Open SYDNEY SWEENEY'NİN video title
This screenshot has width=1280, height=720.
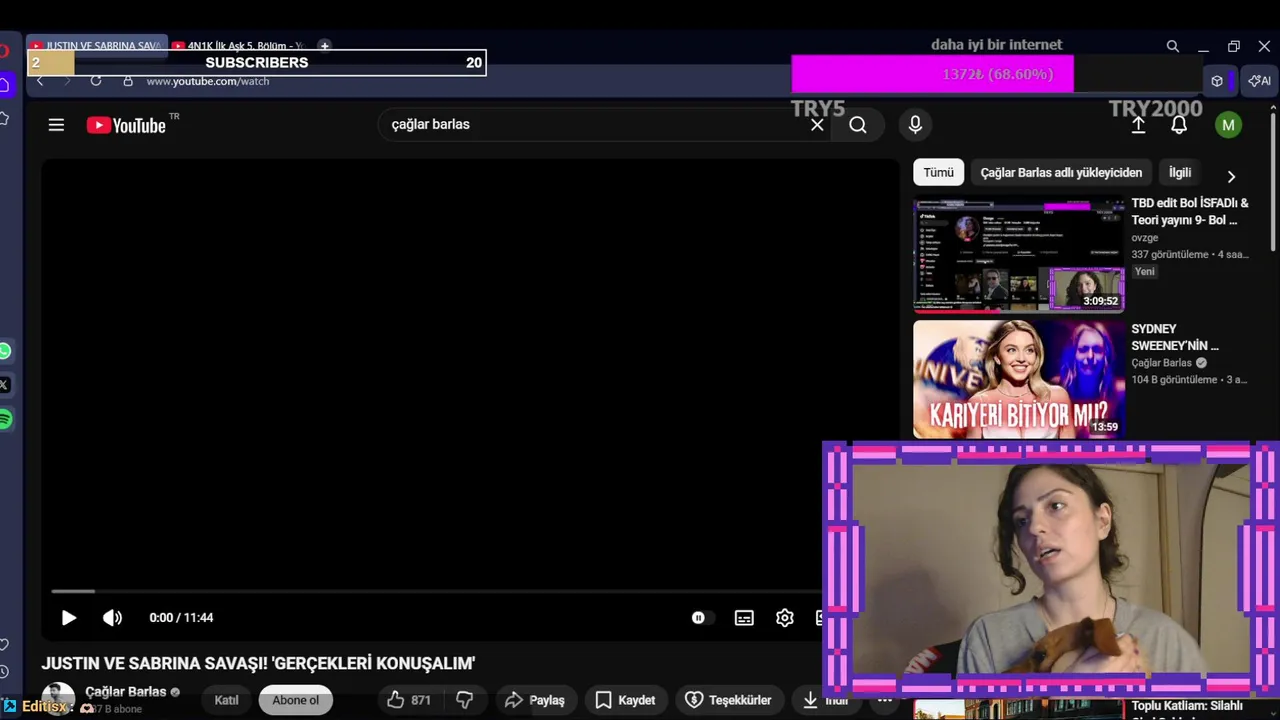pos(1175,337)
